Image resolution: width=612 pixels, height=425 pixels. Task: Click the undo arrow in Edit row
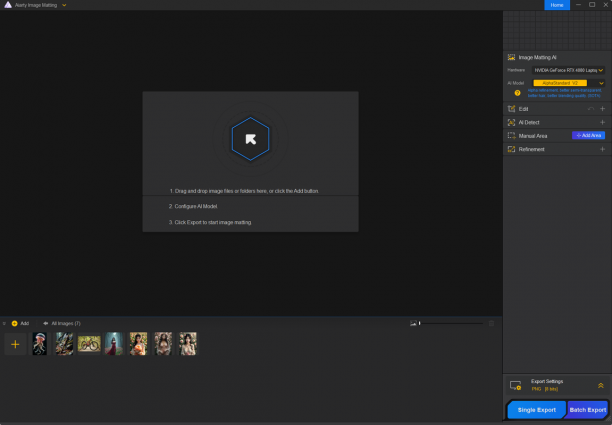[x=591, y=109]
